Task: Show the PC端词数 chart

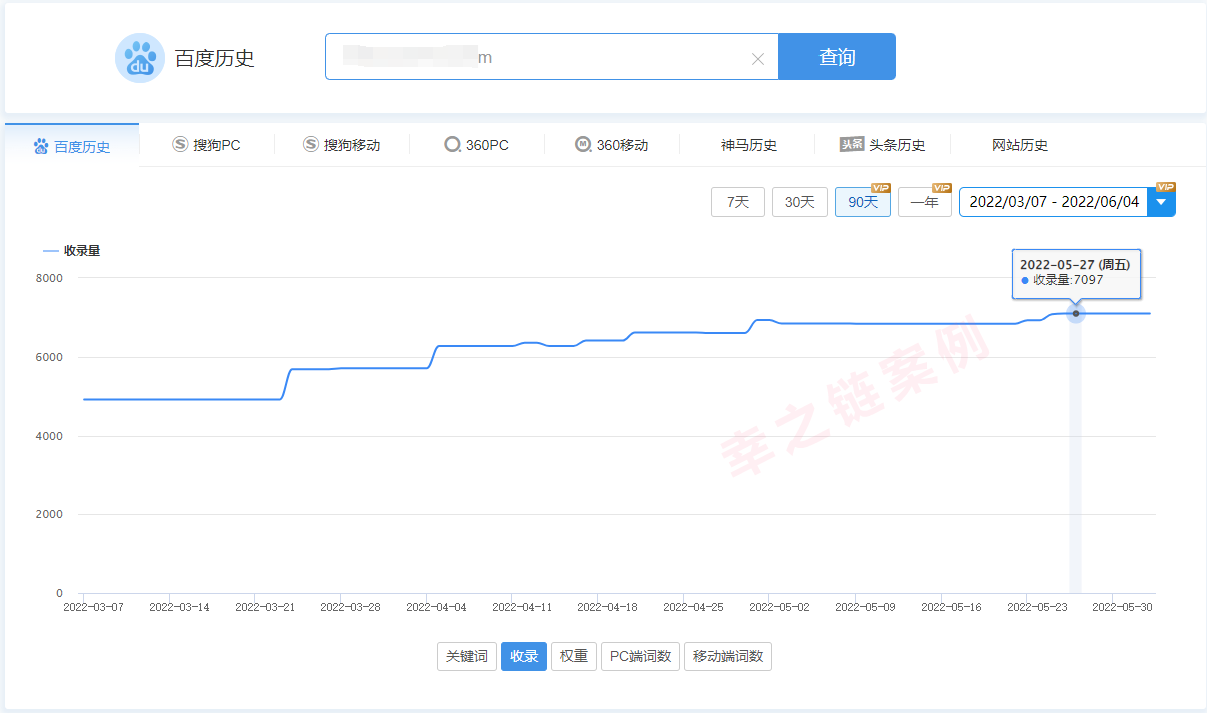Action: tap(640, 656)
